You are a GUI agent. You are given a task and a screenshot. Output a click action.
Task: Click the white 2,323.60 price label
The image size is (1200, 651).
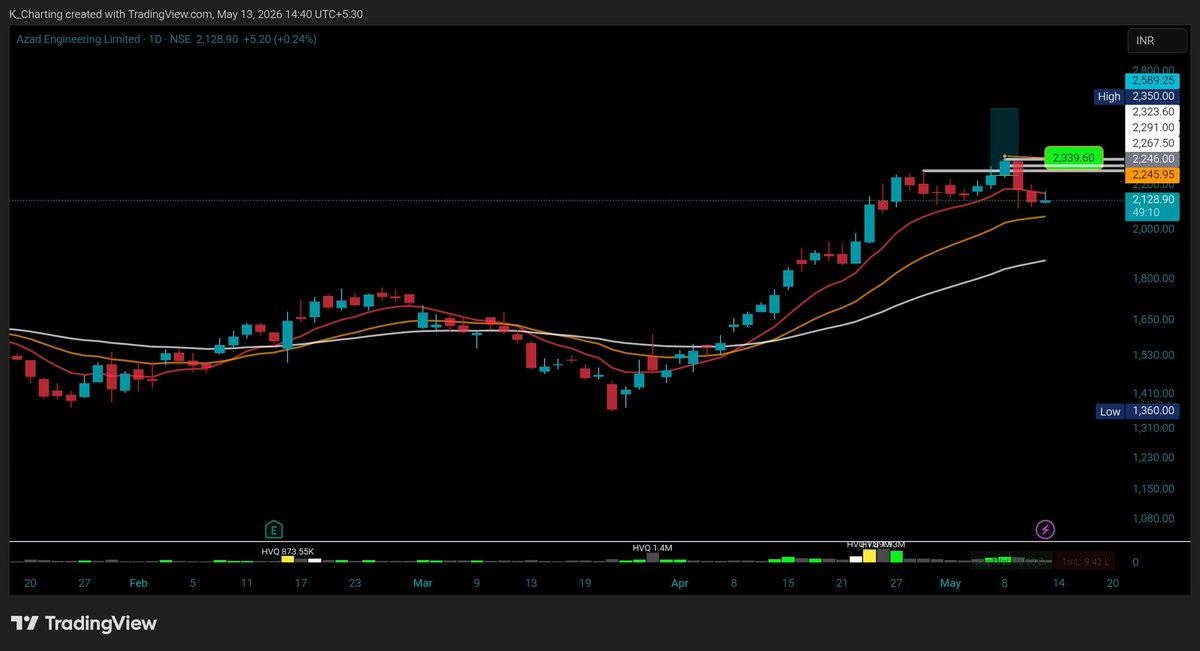click(1153, 112)
